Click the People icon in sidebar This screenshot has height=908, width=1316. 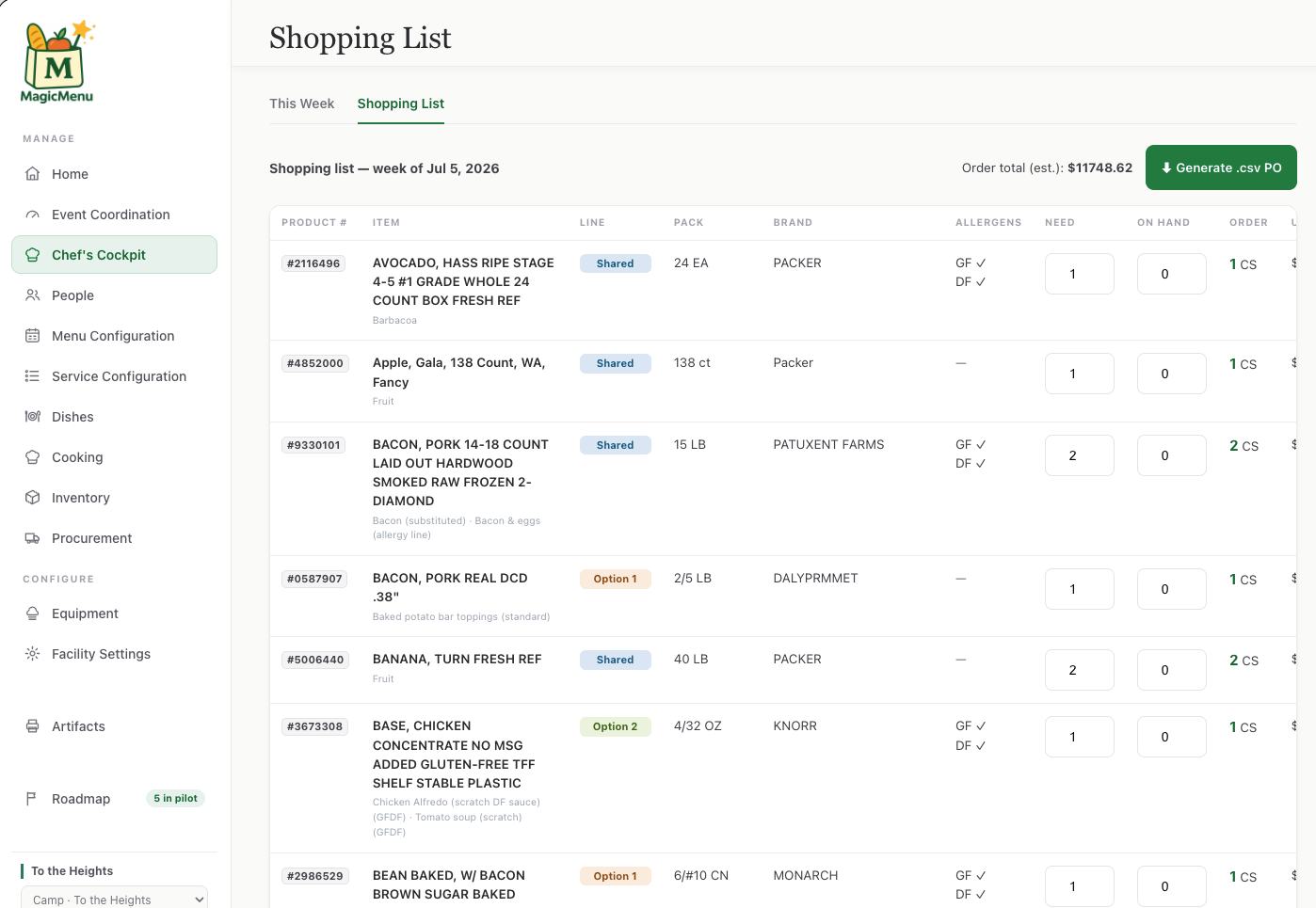click(32, 295)
